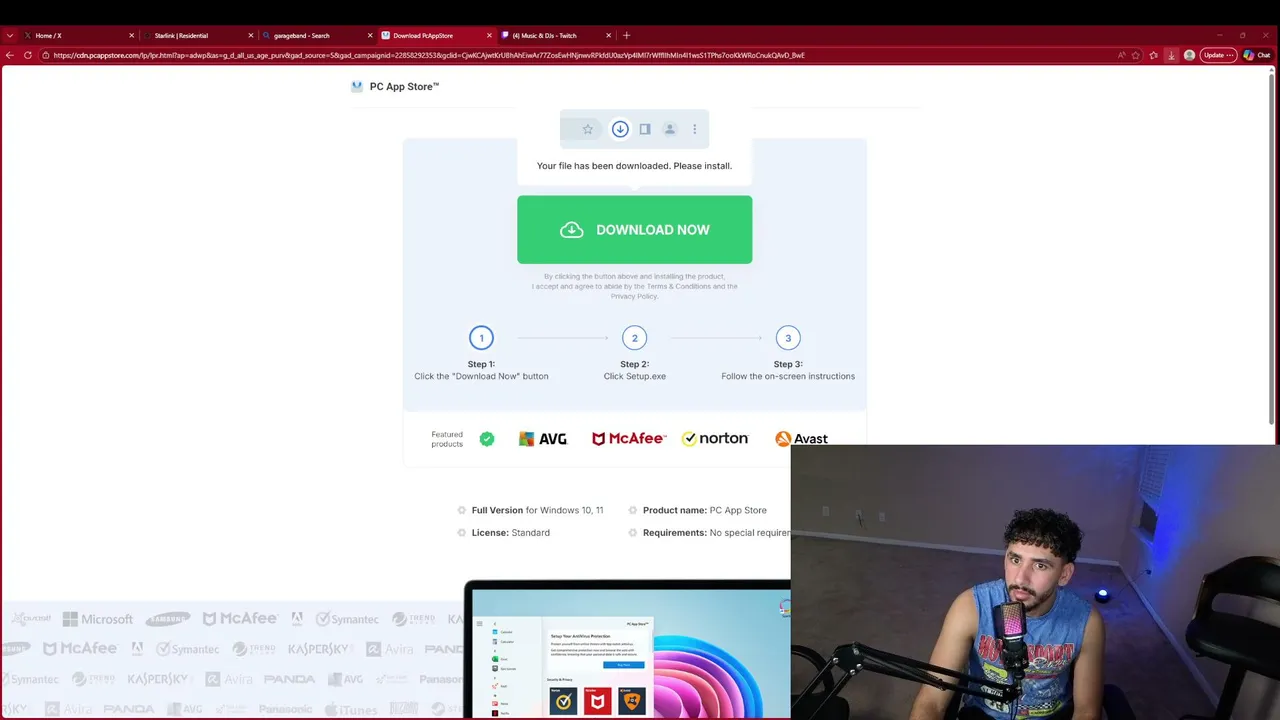The width and height of the screenshot is (1280, 720).
Task: Switch to the Music & DJs - Twitch tab
Action: point(557,36)
